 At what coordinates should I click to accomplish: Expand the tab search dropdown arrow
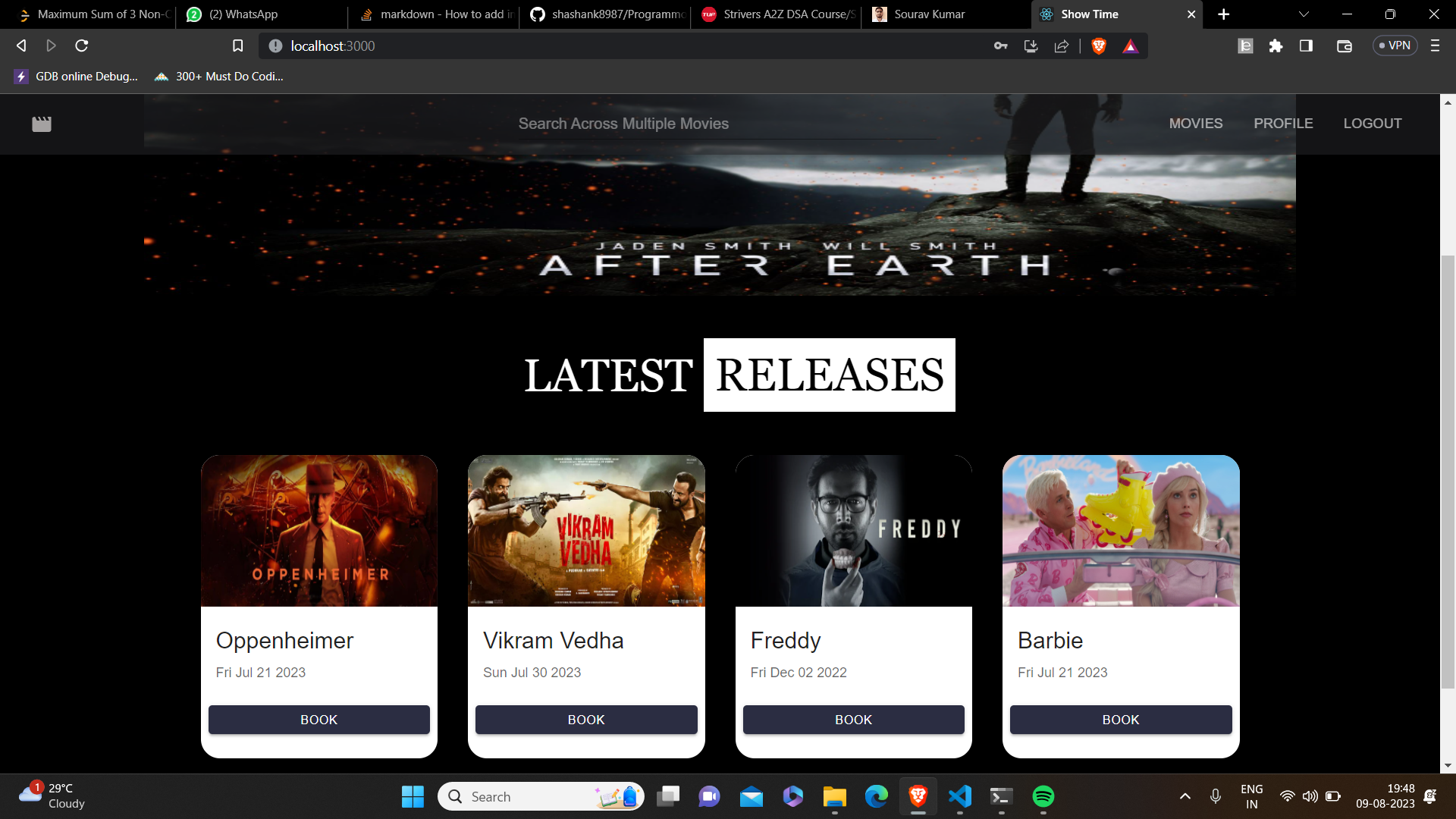click(1304, 14)
